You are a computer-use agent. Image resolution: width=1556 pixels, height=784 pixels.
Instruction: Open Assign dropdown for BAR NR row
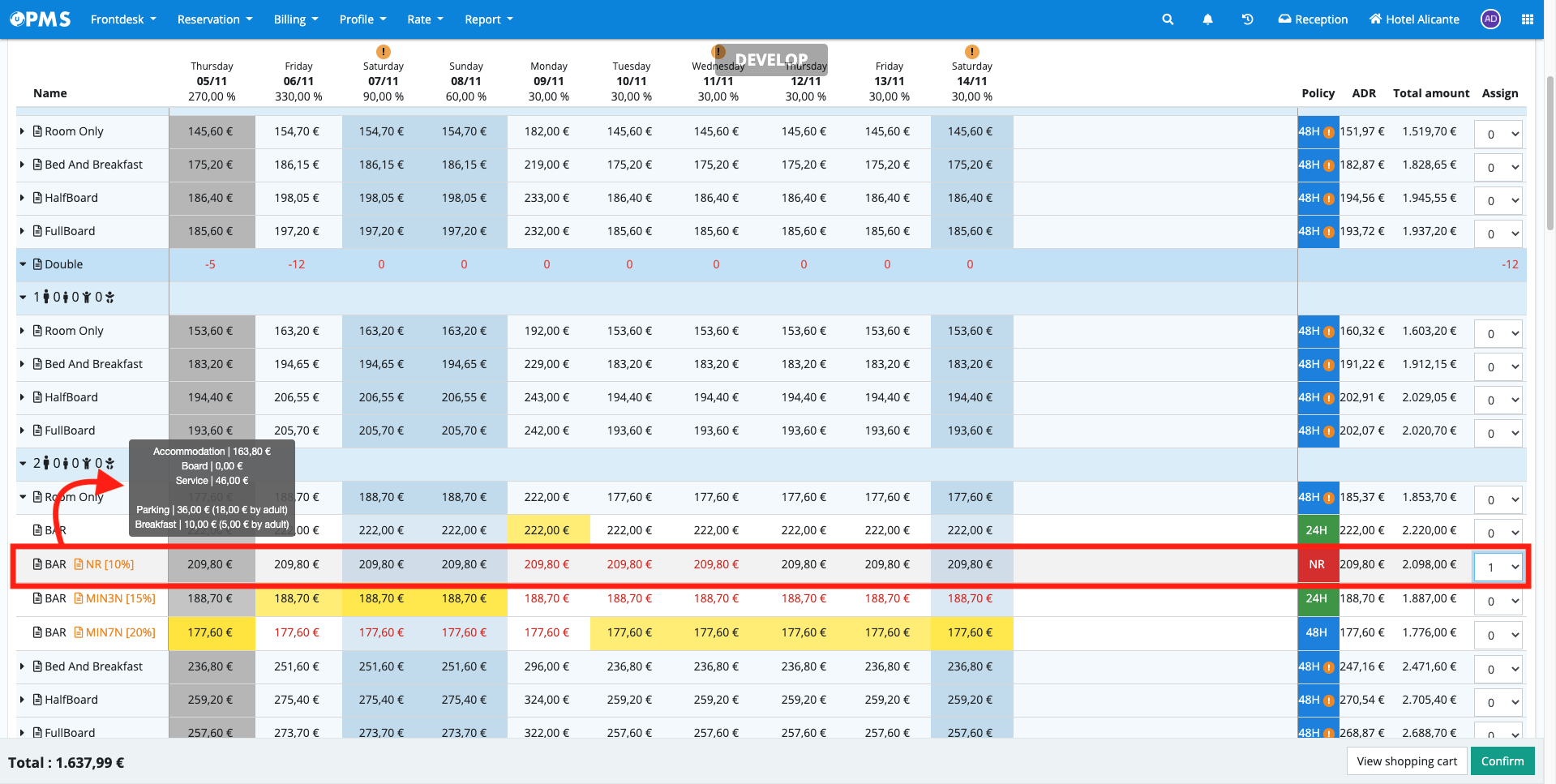pos(1498,568)
